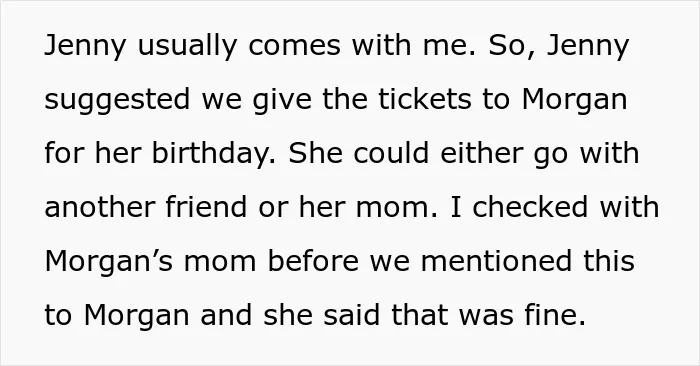Screen dimensions: 700x366
Task: Click the word "checked"
Action: [530, 207]
